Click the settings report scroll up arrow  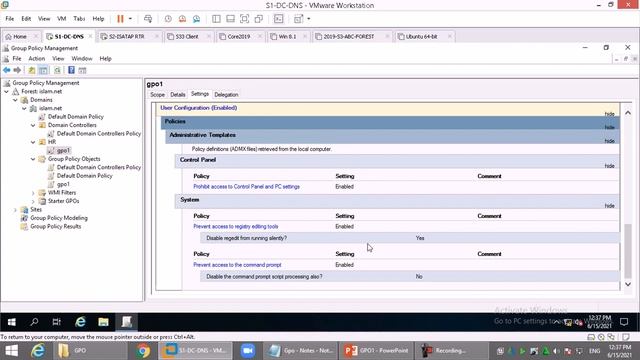pyautogui.click(x=628, y=113)
